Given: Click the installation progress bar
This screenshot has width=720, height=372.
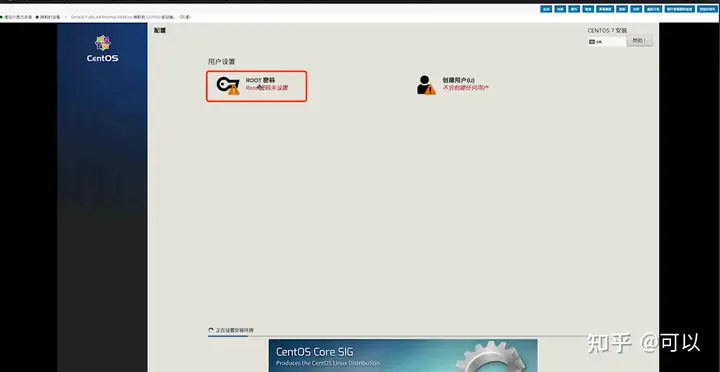Looking at the screenshot, I should (372, 336).
